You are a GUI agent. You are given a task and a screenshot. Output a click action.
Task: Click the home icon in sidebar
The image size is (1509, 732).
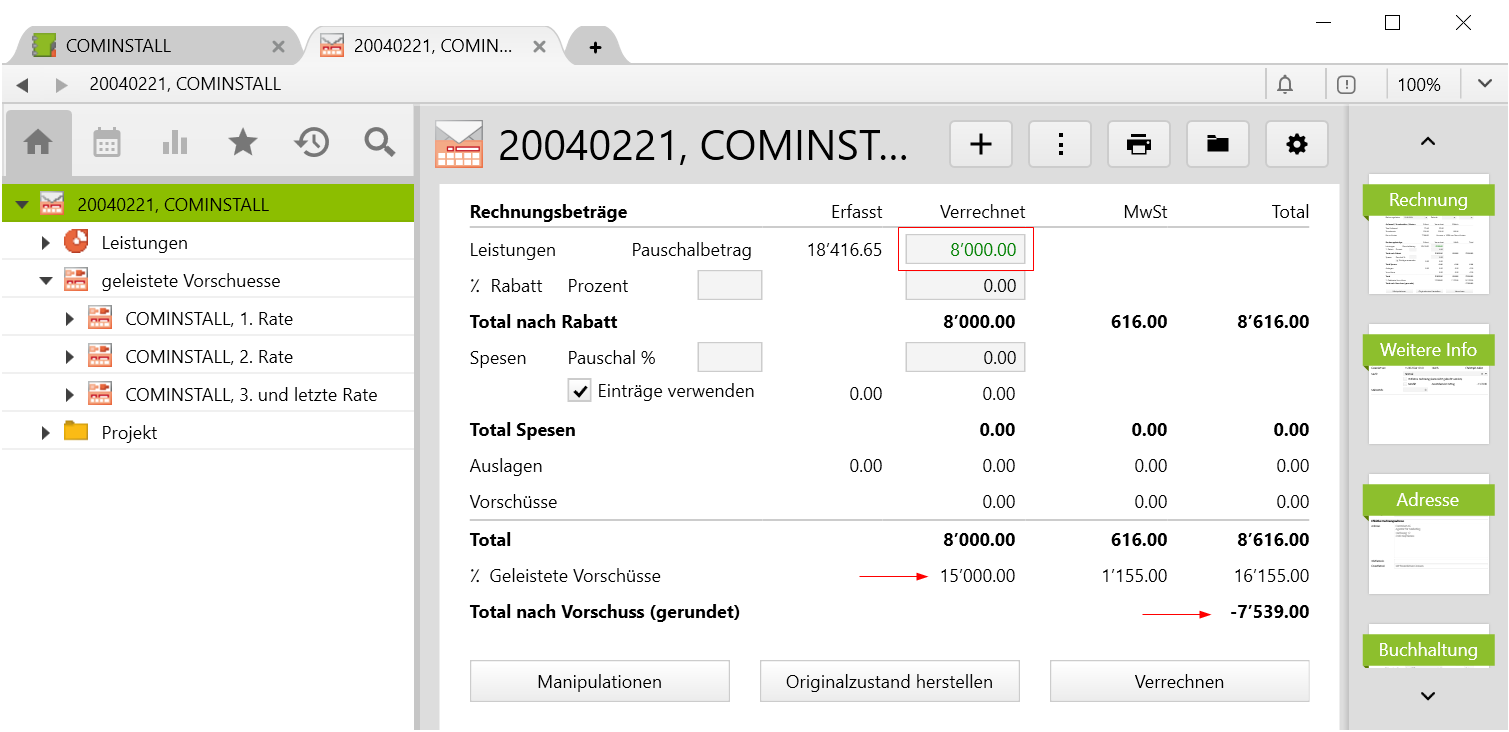[x=38, y=143]
